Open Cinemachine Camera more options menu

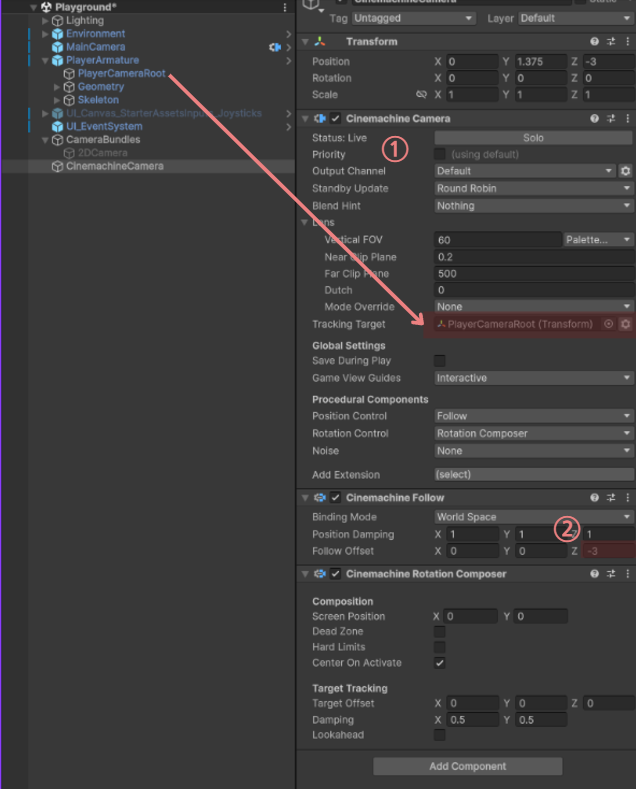click(627, 119)
